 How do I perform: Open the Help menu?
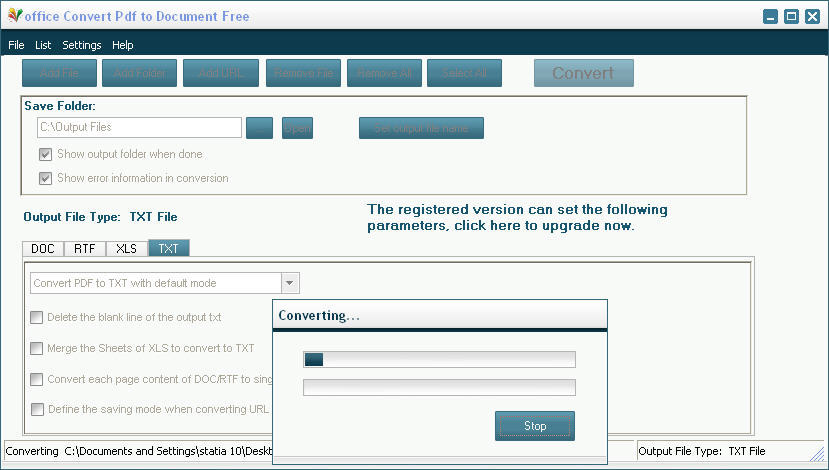pyautogui.click(x=122, y=45)
